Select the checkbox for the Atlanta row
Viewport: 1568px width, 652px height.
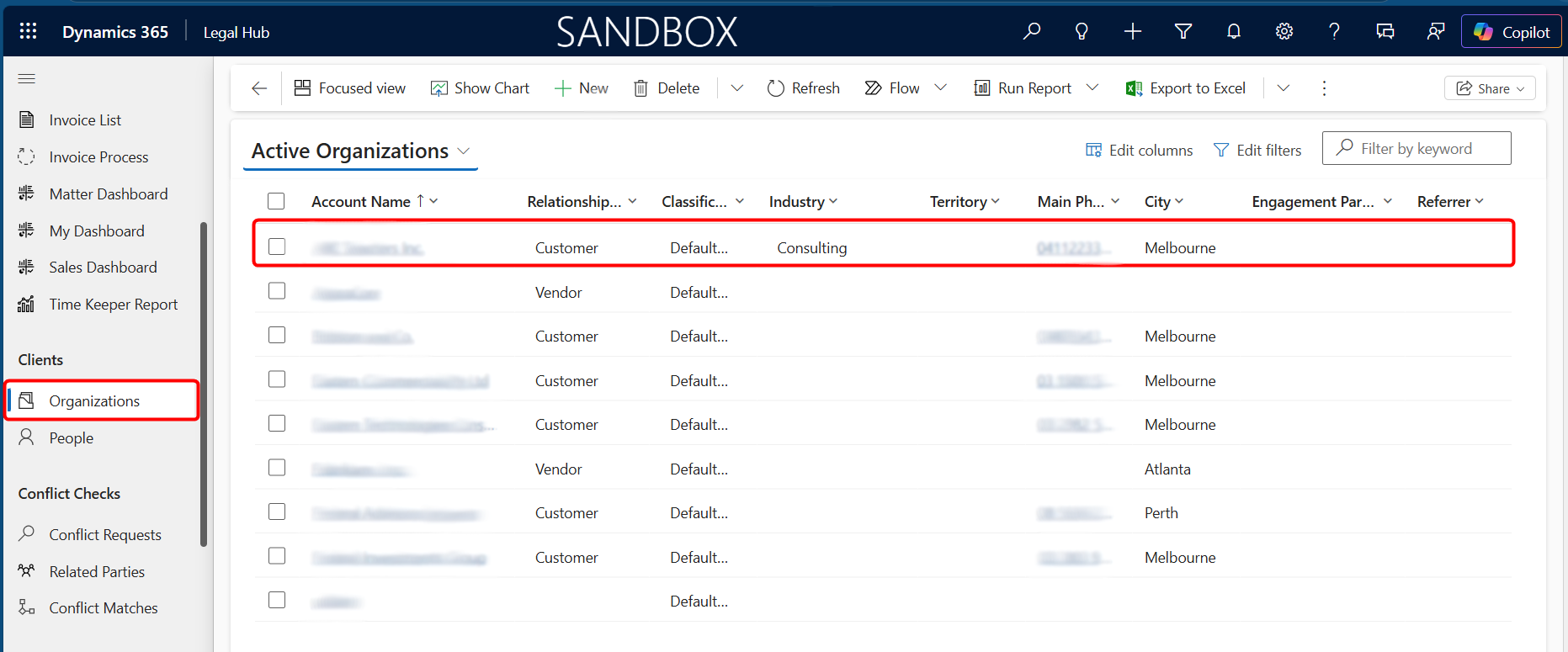[277, 468]
